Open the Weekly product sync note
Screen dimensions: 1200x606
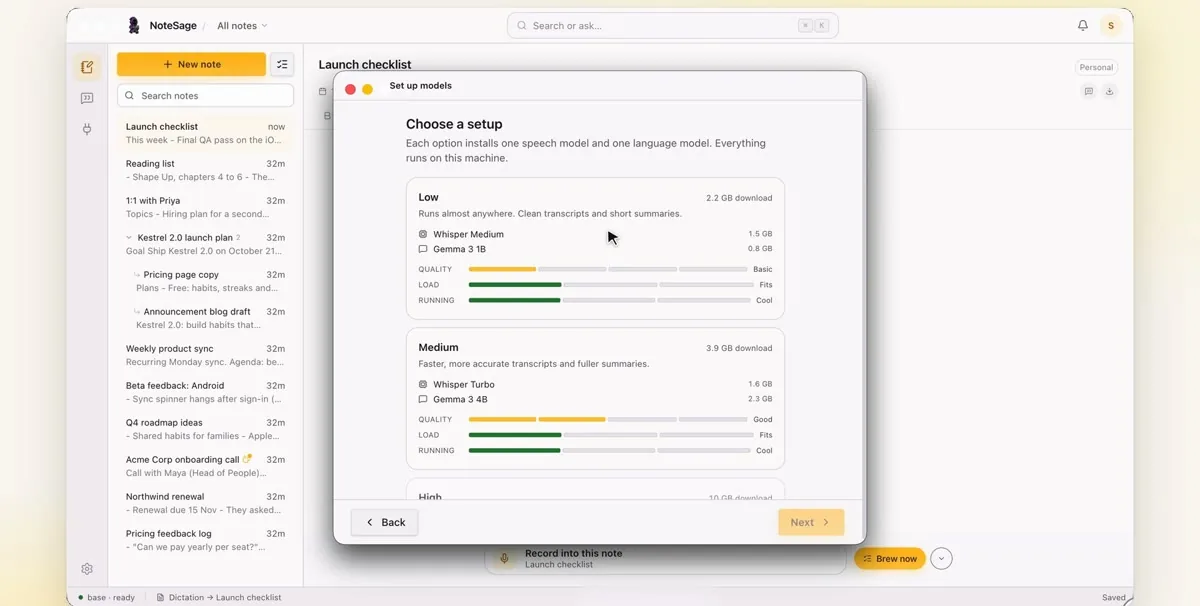click(205, 355)
